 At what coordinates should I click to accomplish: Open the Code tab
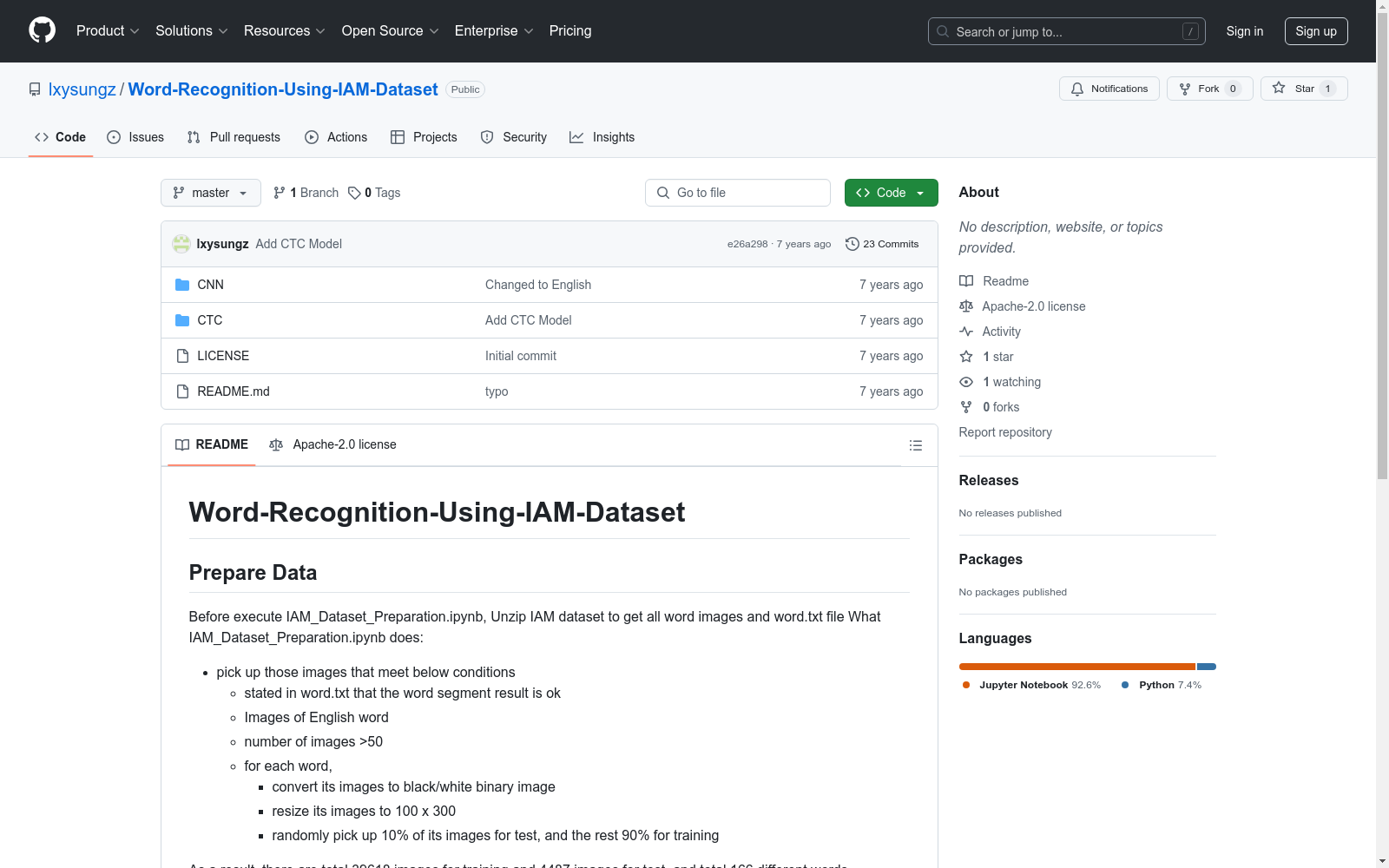(x=61, y=137)
